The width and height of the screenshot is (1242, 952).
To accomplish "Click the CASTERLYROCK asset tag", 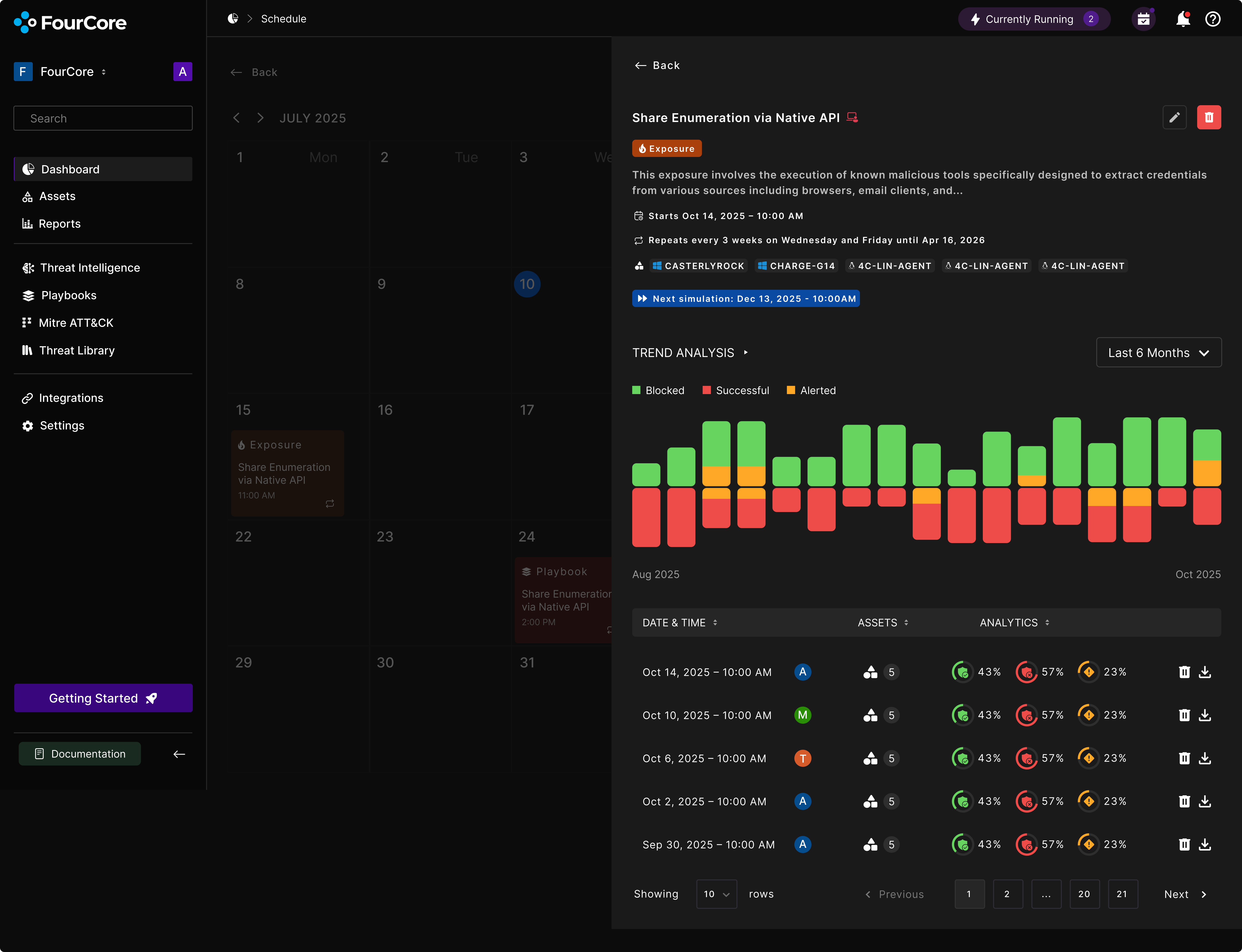I will (698, 266).
